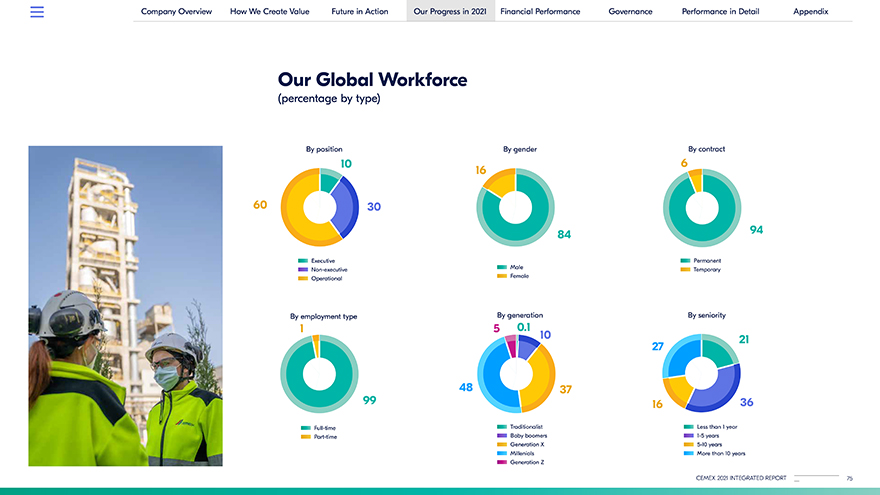Switch to Future in Action tab
The width and height of the screenshot is (880, 495).
pos(360,12)
